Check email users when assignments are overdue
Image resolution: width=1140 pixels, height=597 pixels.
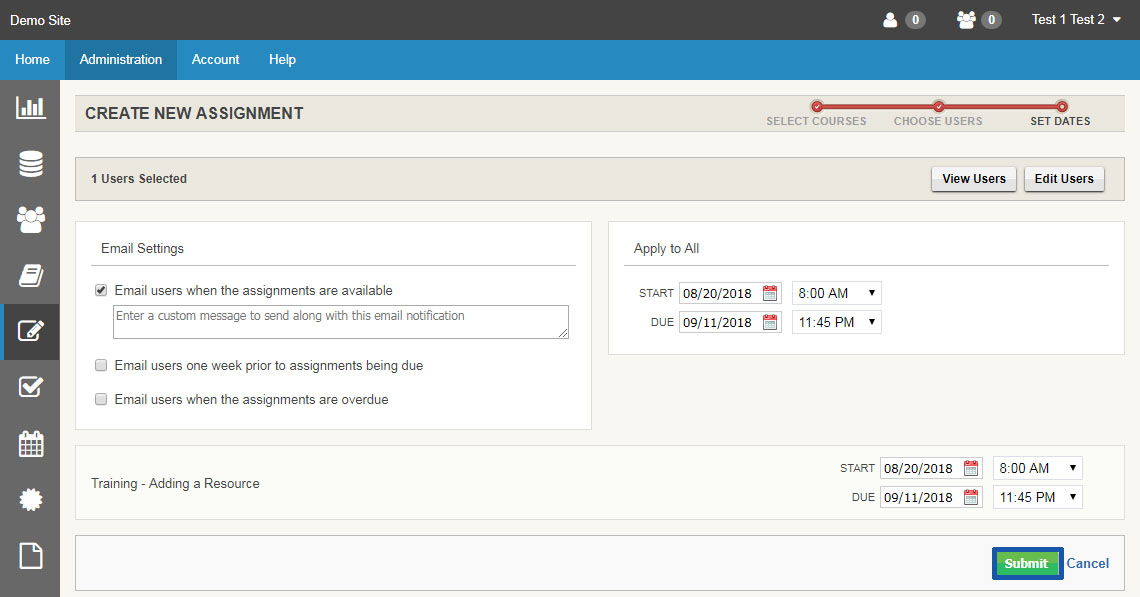100,398
